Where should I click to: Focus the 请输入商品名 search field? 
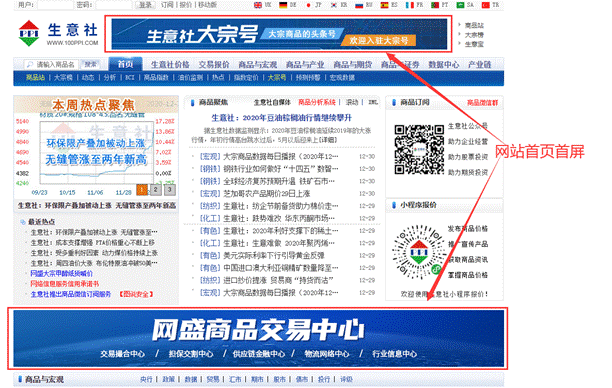click(x=52, y=64)
